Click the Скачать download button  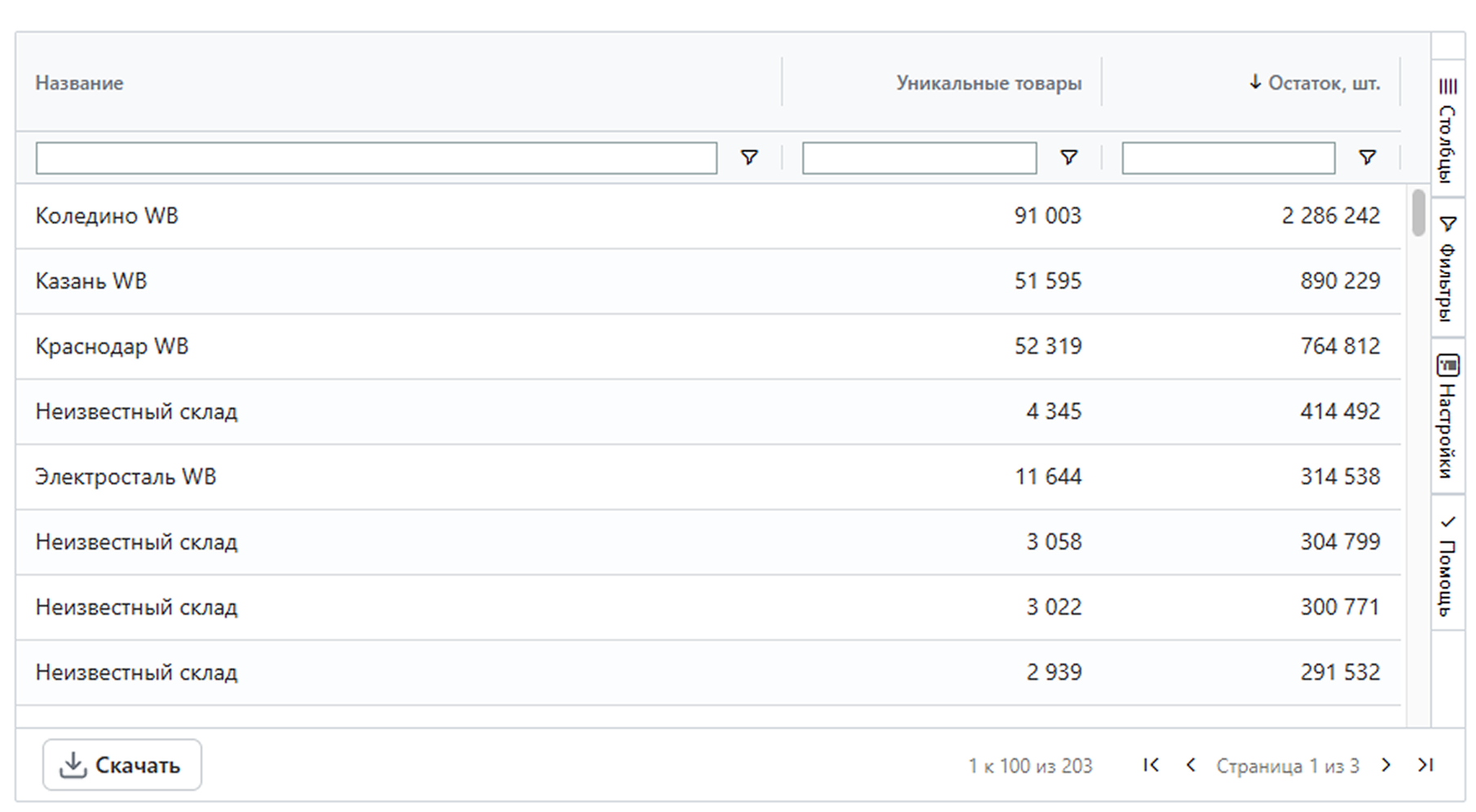tap(122, 765)
